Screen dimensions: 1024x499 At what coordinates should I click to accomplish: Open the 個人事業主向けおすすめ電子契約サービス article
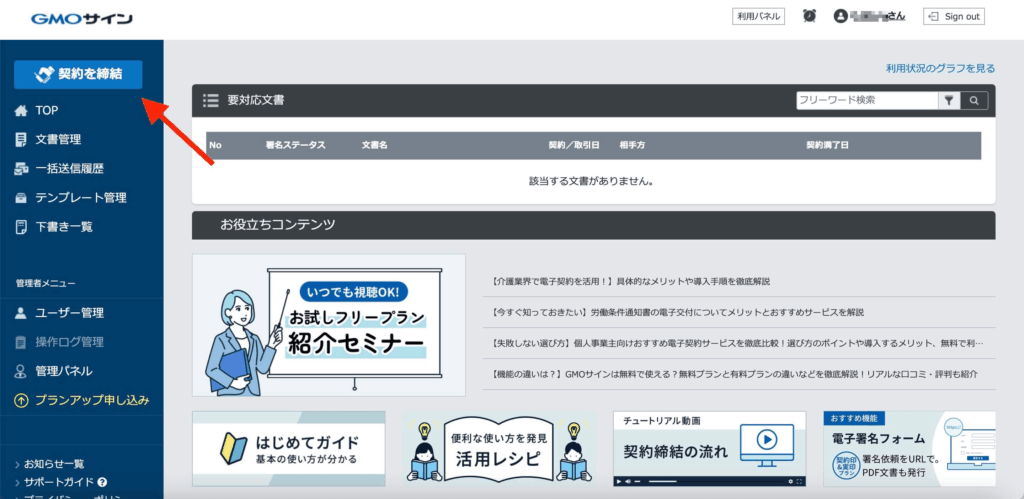click(x=735, y=343)
